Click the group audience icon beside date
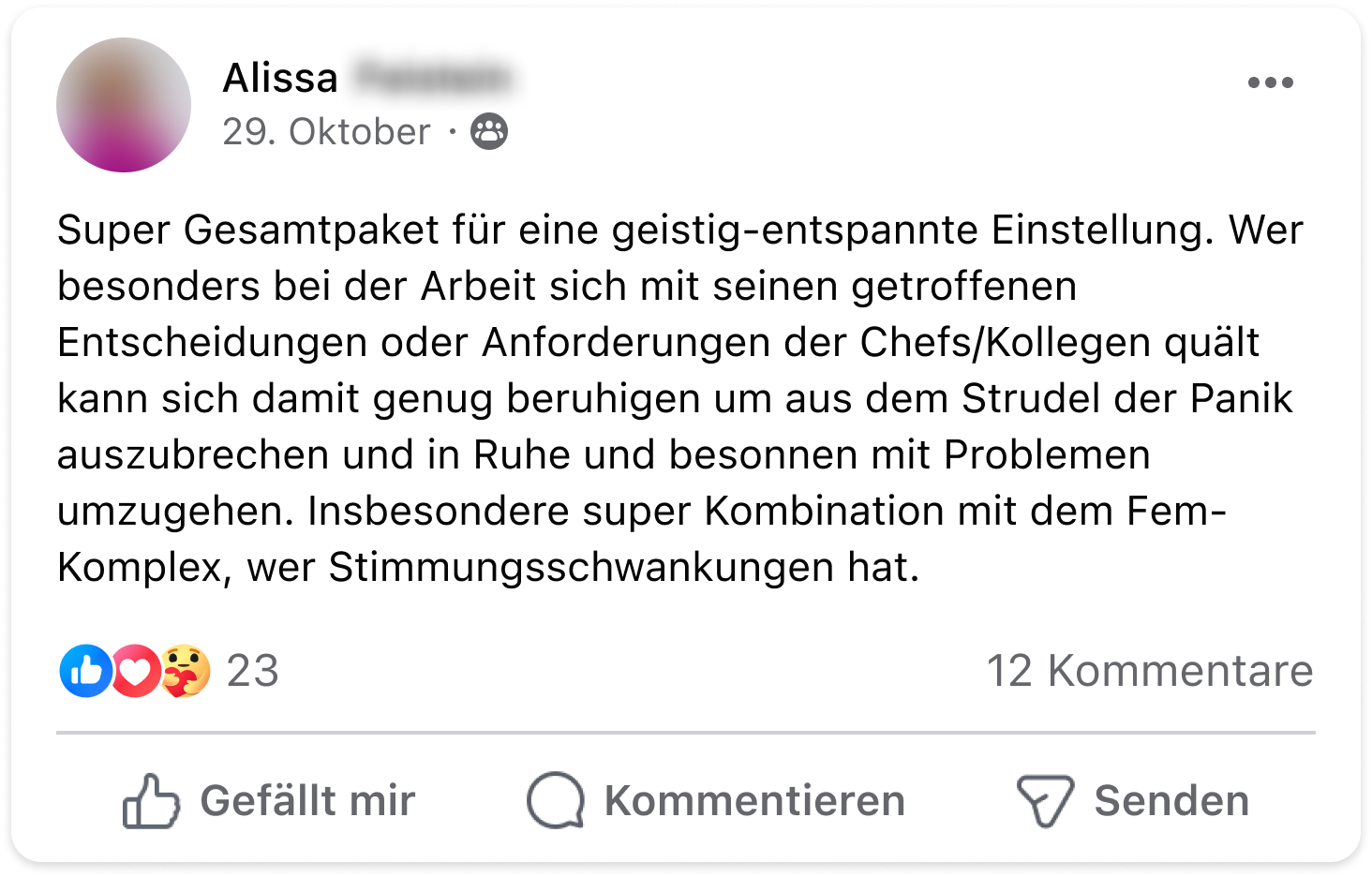The image size is (1372, 877). [489, 132]
